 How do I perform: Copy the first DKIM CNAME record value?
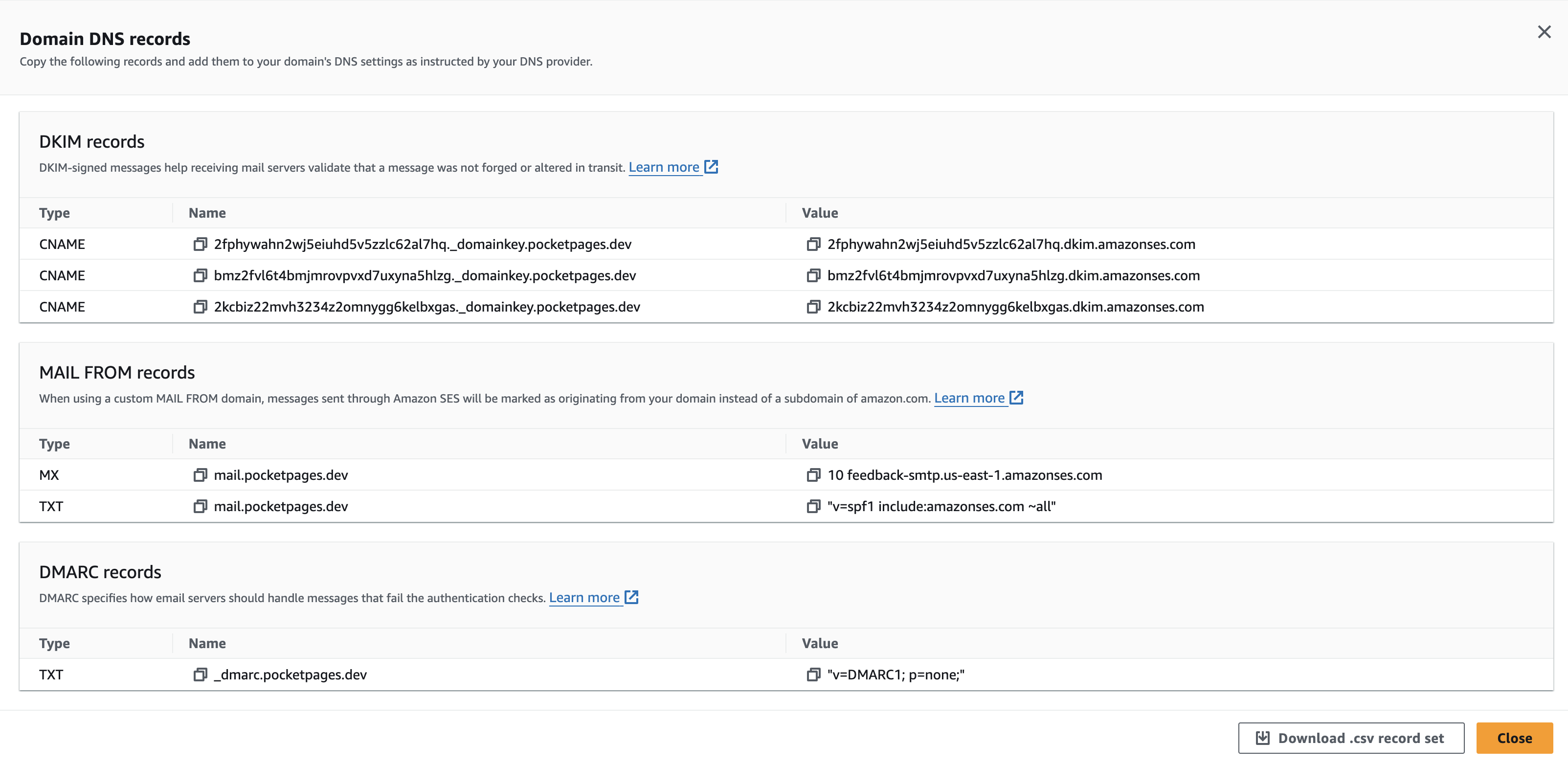tap(814, 244)
